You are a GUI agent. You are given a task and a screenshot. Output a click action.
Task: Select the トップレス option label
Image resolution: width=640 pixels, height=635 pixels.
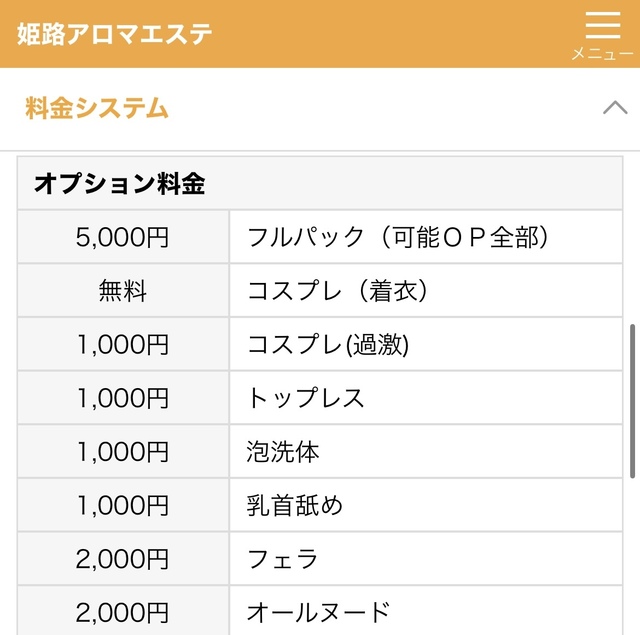pyautogui.click(x=306, y=398)
